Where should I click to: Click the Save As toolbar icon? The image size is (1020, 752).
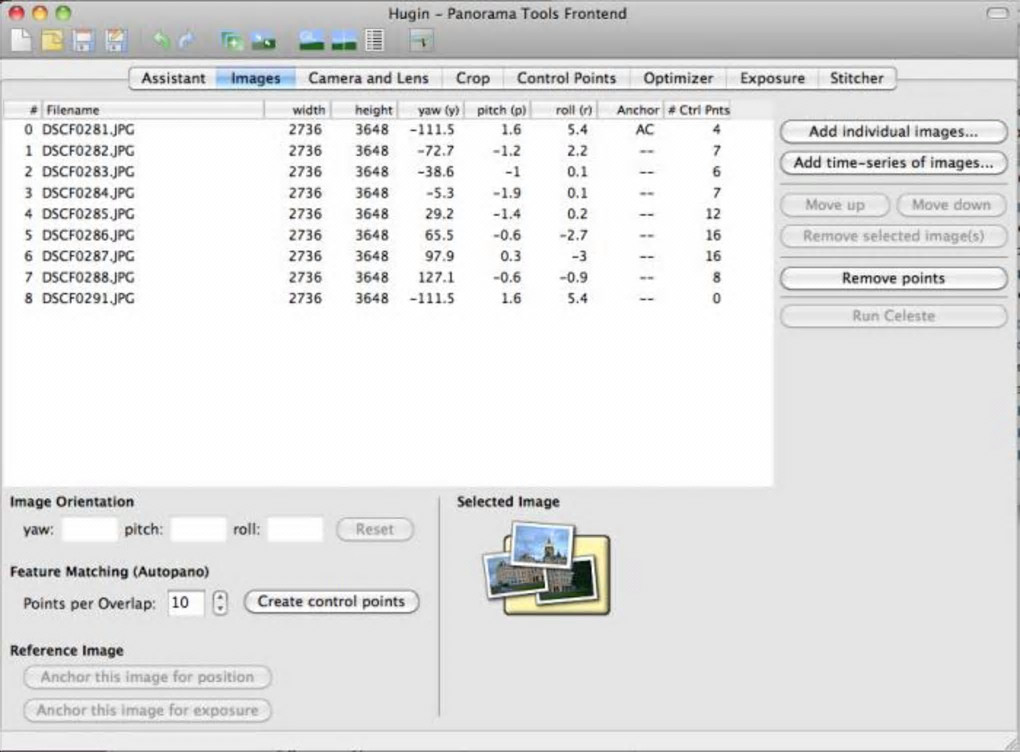click(116, 41)
